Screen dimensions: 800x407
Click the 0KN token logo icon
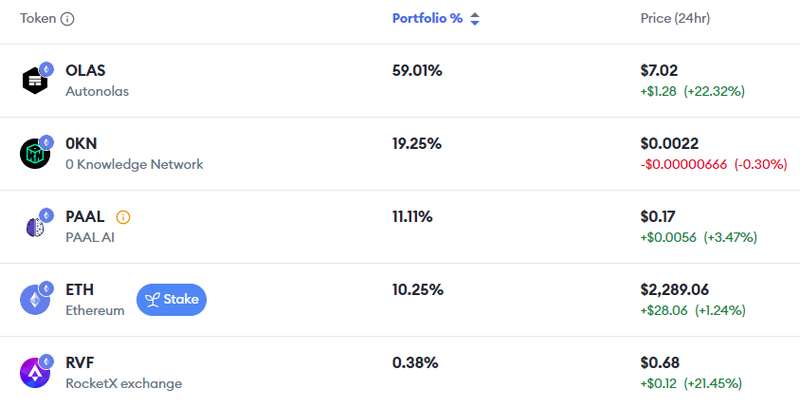pos(35,153)
